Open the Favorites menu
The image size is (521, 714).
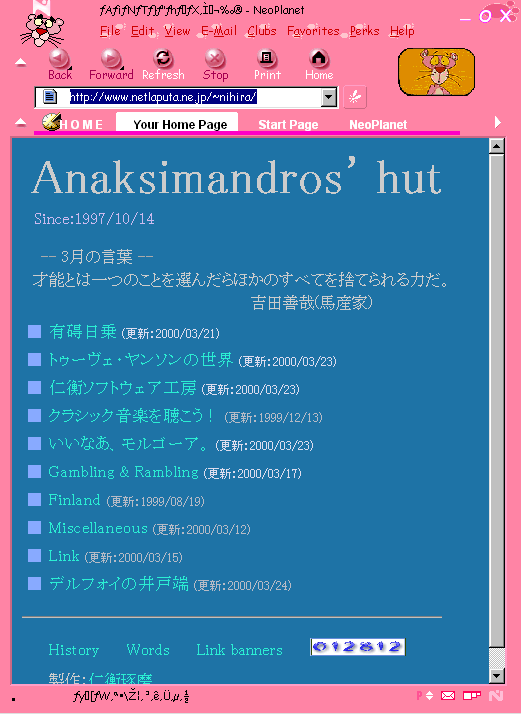pyautogui.click(x=313, y=31)
